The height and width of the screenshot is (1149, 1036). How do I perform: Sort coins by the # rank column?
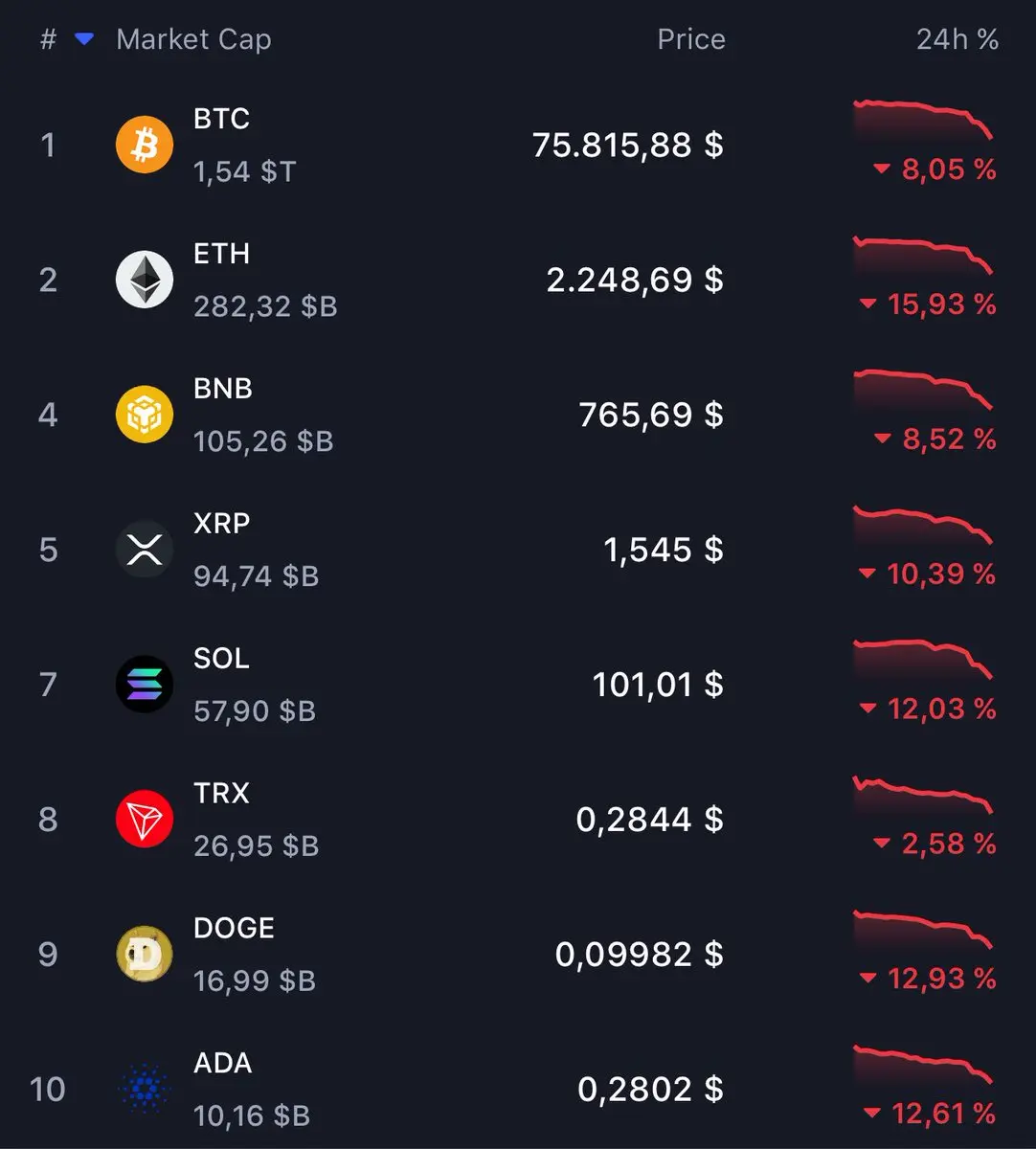pos(48,39)
